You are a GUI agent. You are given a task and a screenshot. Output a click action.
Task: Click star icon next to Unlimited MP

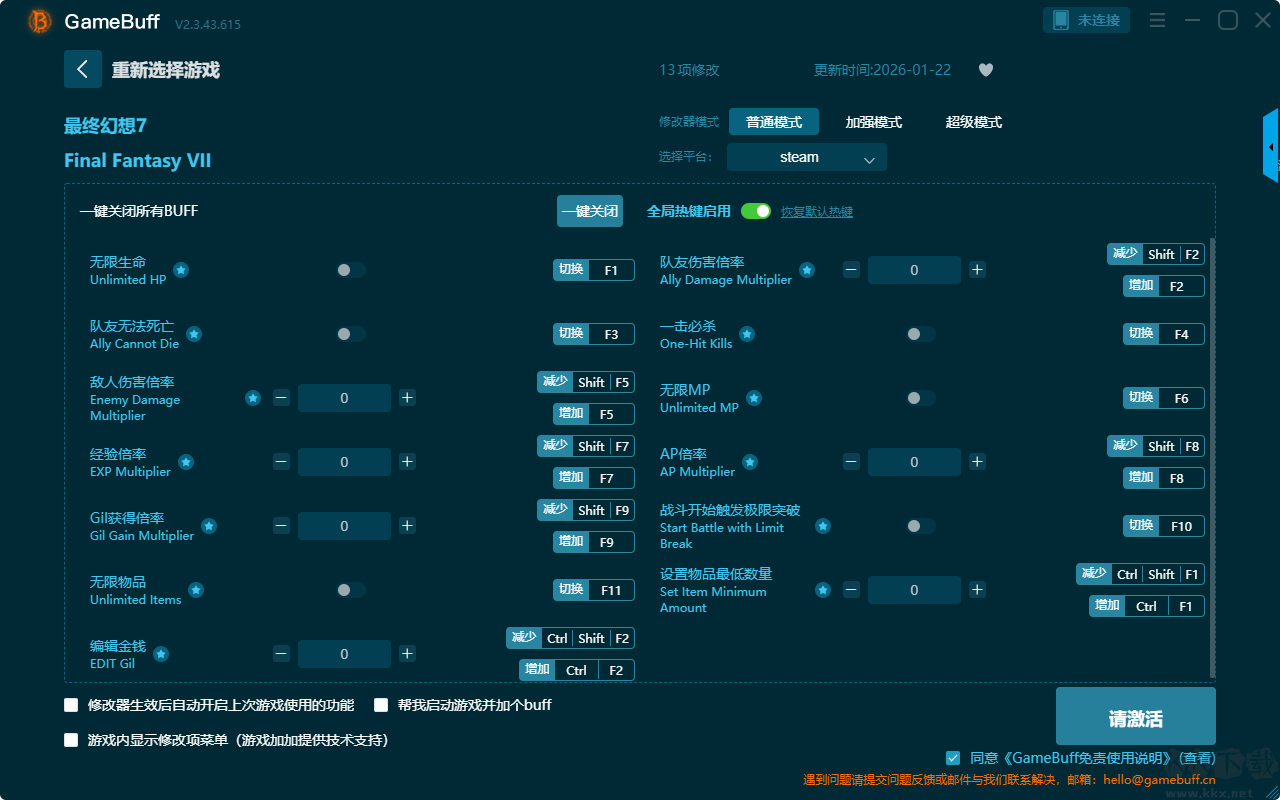(754, 398)
